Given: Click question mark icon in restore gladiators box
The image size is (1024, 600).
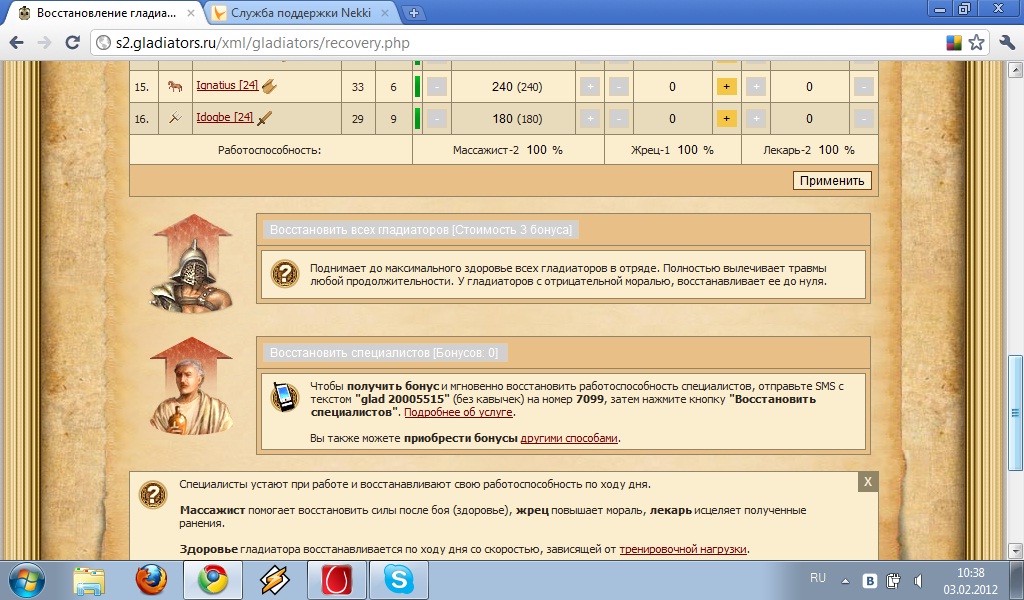Looking at the screenshot, I should [x=285, y=274].
